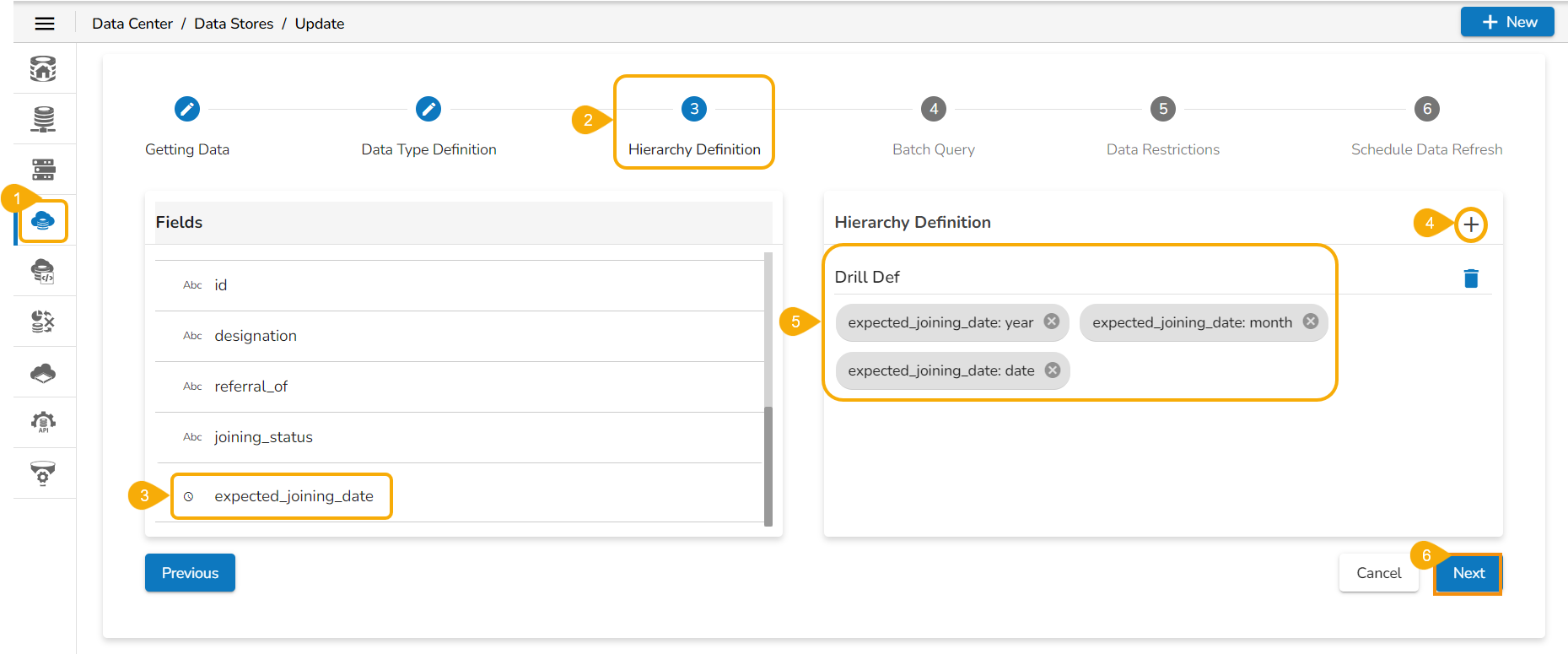Open the Batch Query step
Screen dimensions: 1568x654
tap(934, 109)
